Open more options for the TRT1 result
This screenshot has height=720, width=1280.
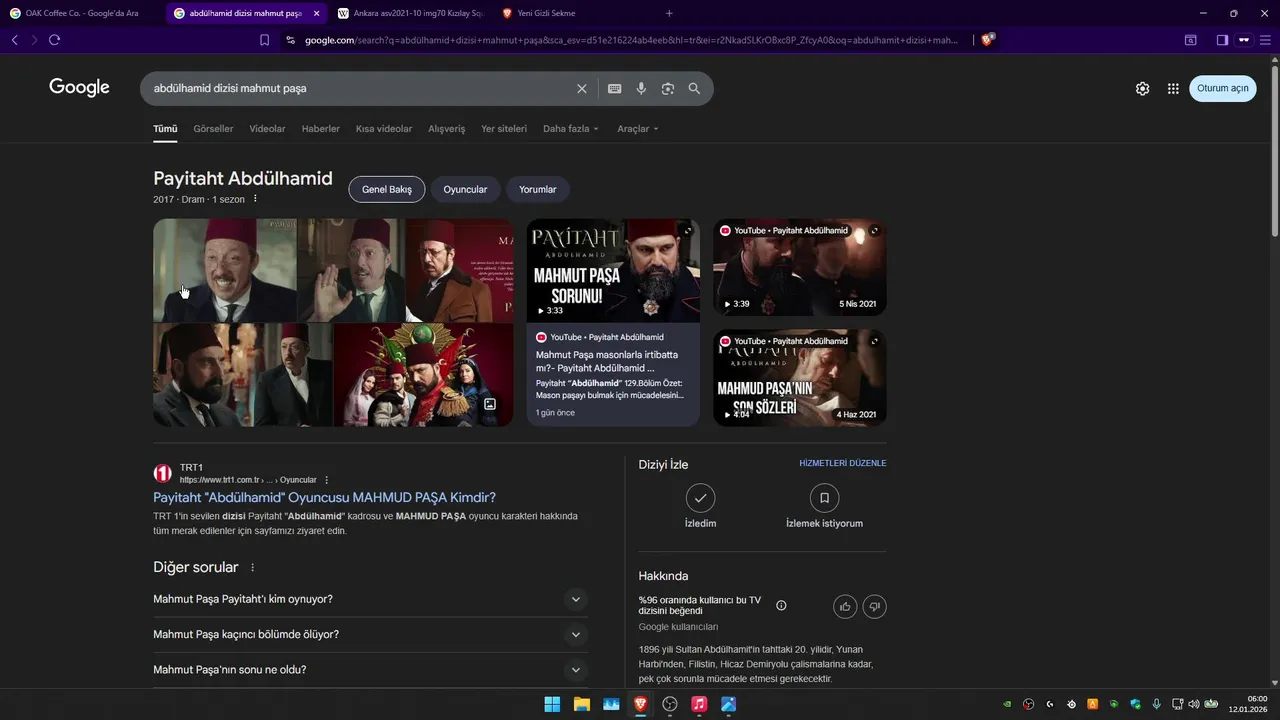point(326,480)
